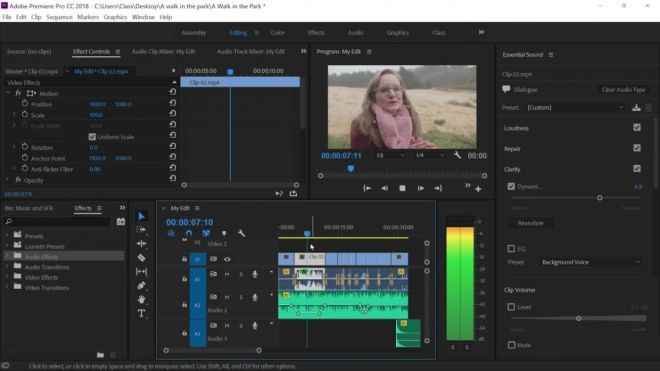Switch to the Audio workspace tab
This screenshot has height=371, width=660.
[355, 32]
